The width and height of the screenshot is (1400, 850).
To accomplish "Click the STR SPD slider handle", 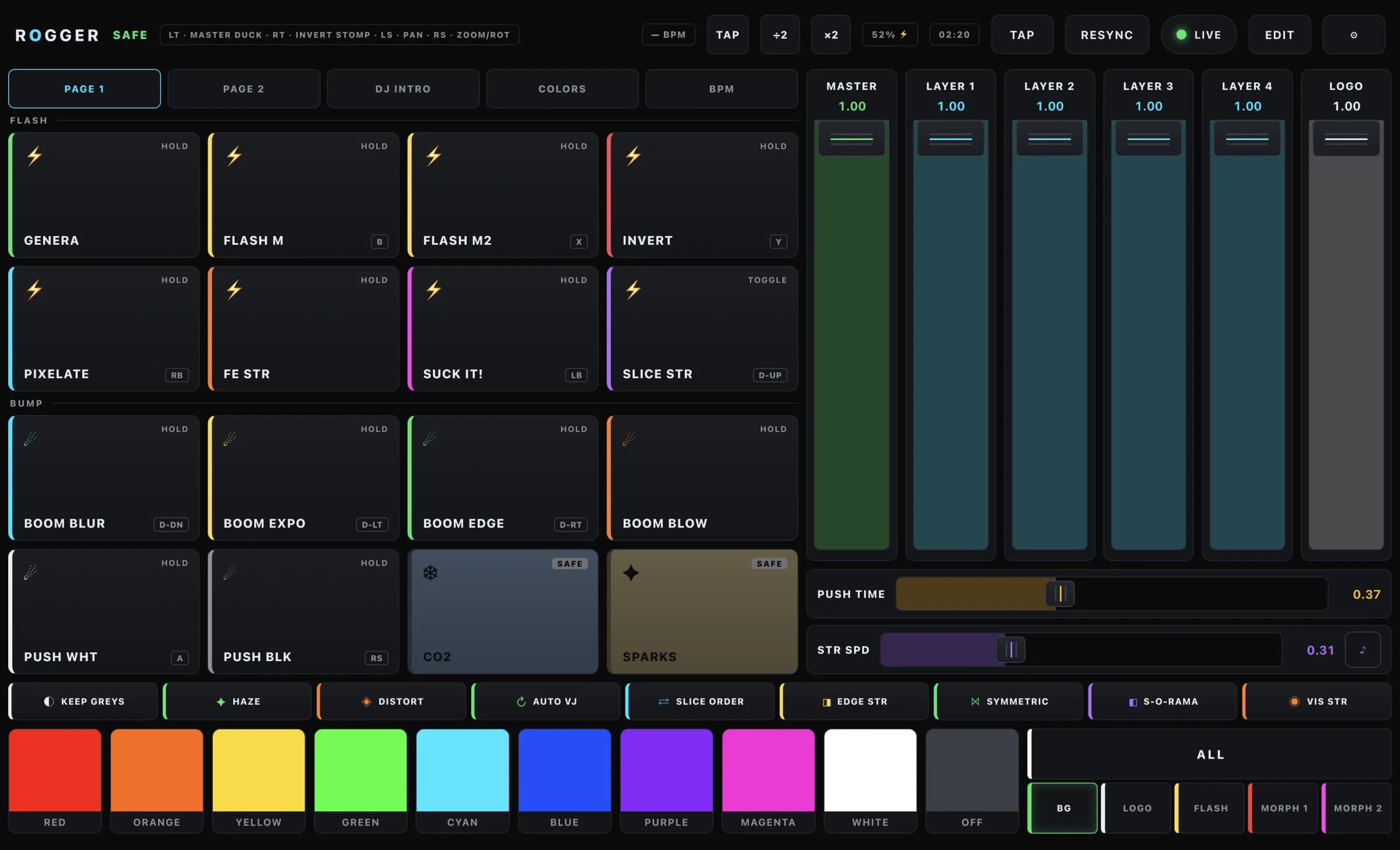I will (x=1011, y=649).
